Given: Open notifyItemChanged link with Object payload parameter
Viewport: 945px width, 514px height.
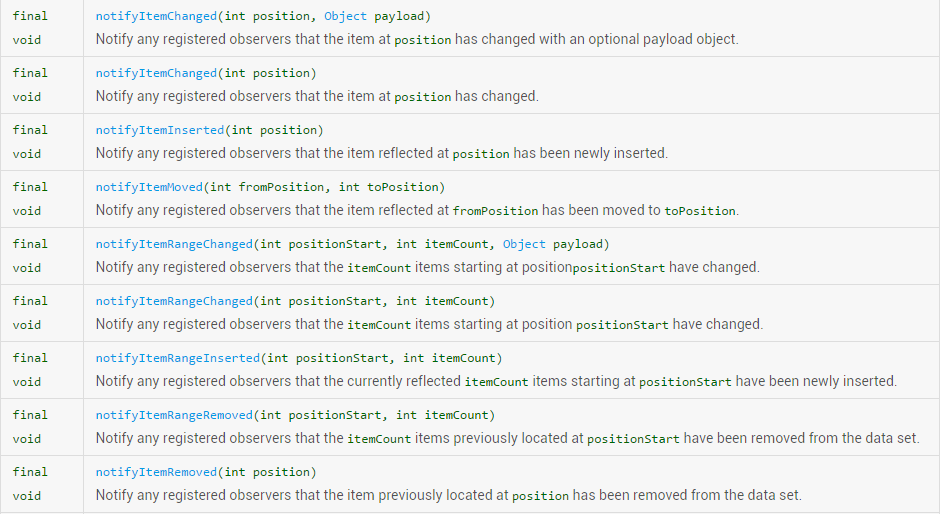Looking at the screenshot, I should [x=157, y=17].
